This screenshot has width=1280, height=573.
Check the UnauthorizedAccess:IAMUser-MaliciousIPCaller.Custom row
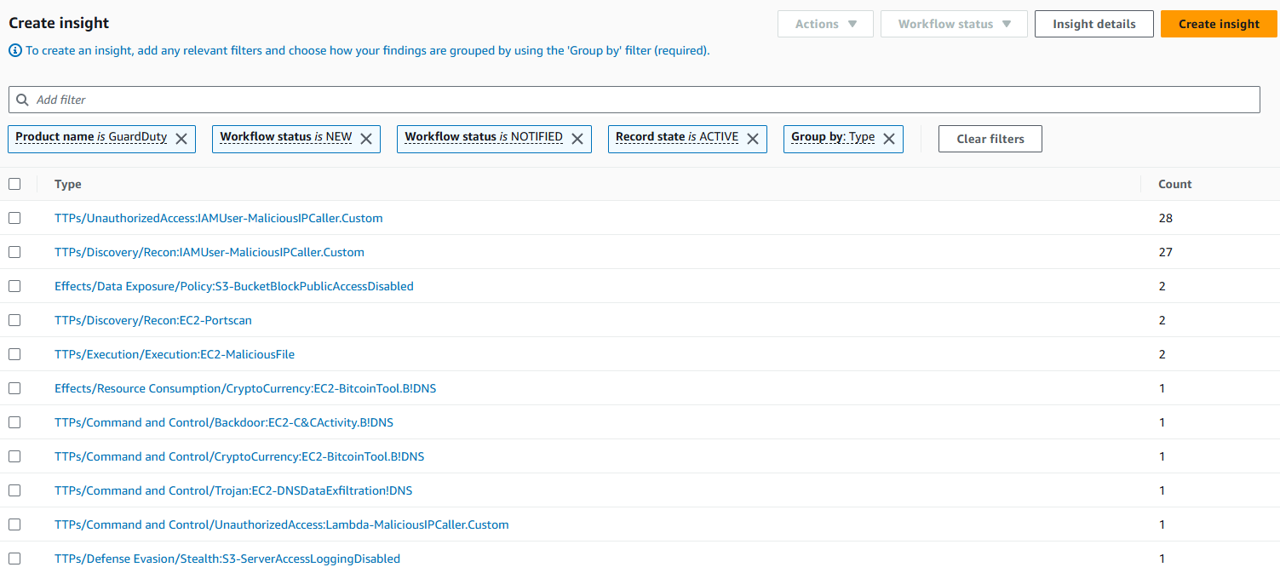point(14,218)
